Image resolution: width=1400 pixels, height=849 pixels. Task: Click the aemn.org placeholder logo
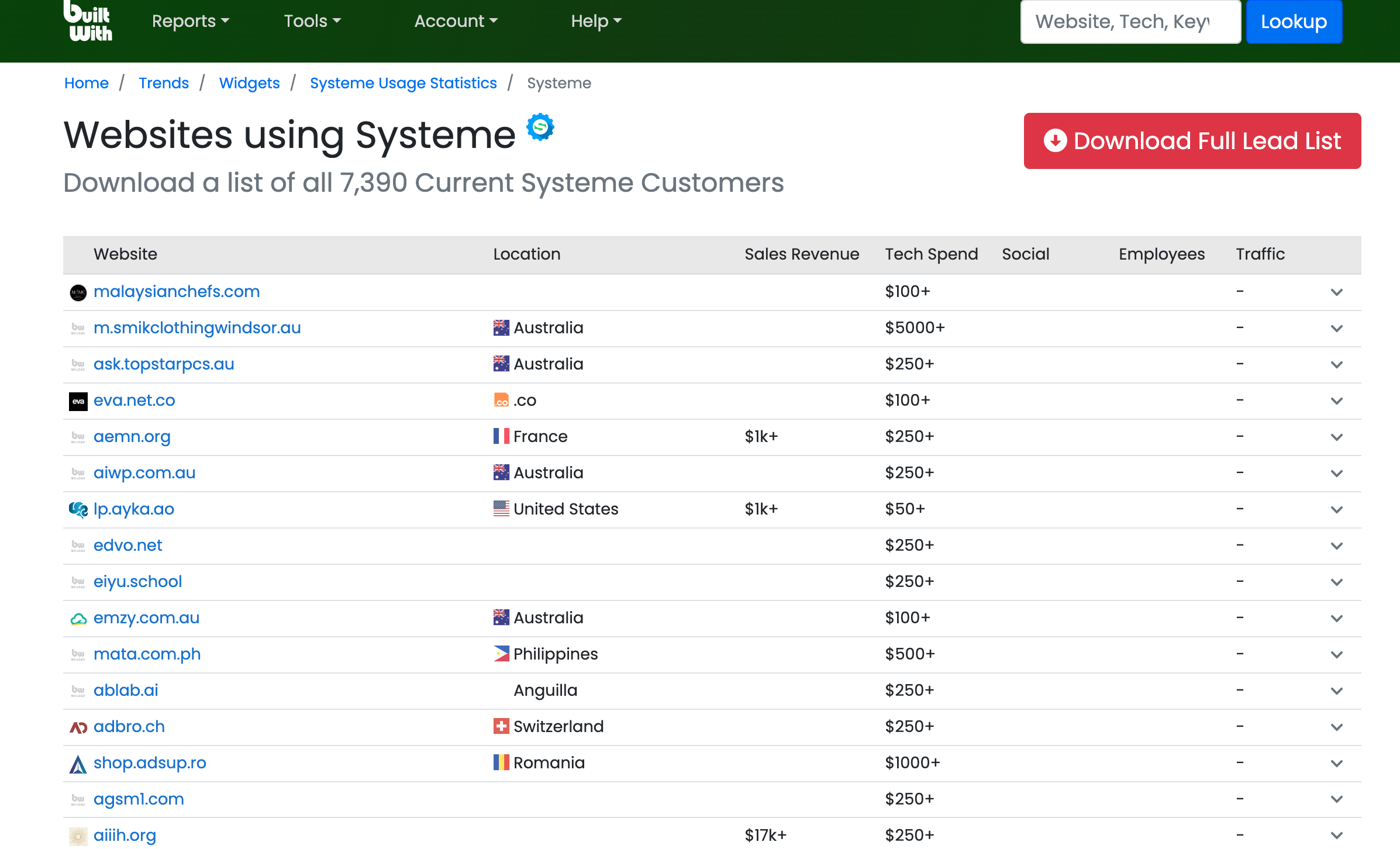pyautogui.click(x=78, y=437)
